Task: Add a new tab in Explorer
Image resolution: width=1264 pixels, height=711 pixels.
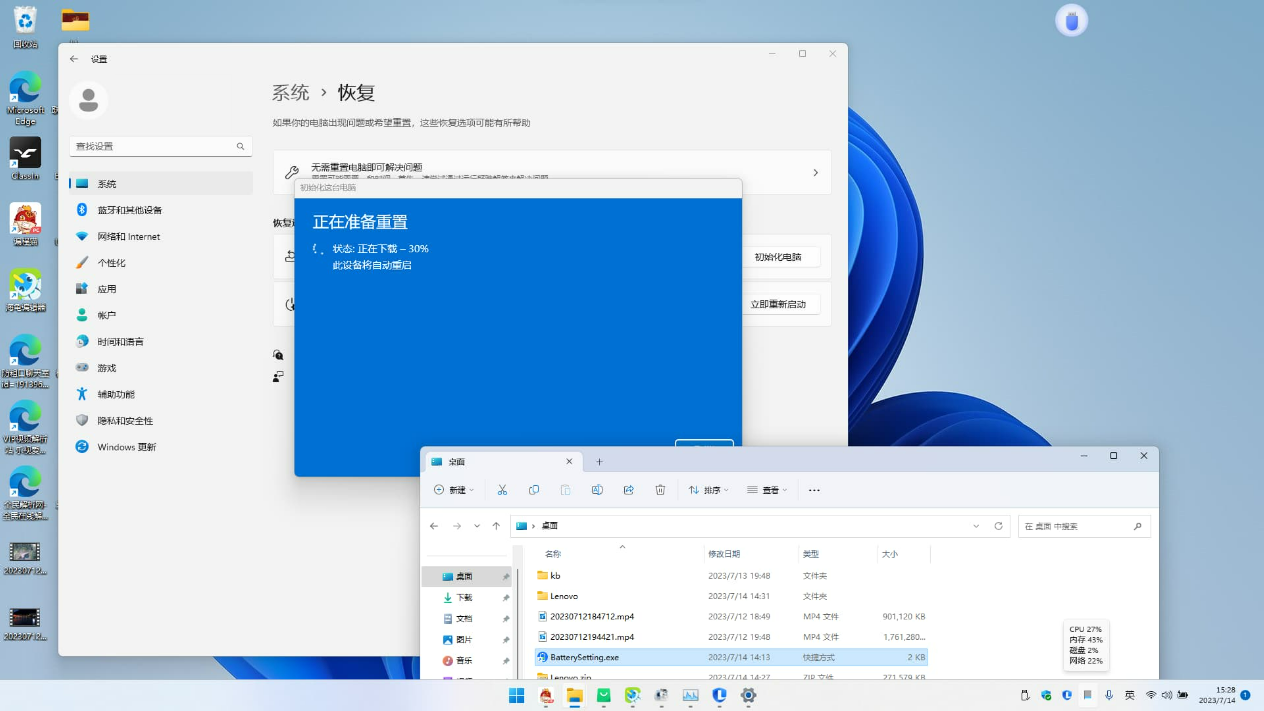Action: [600, 462]
